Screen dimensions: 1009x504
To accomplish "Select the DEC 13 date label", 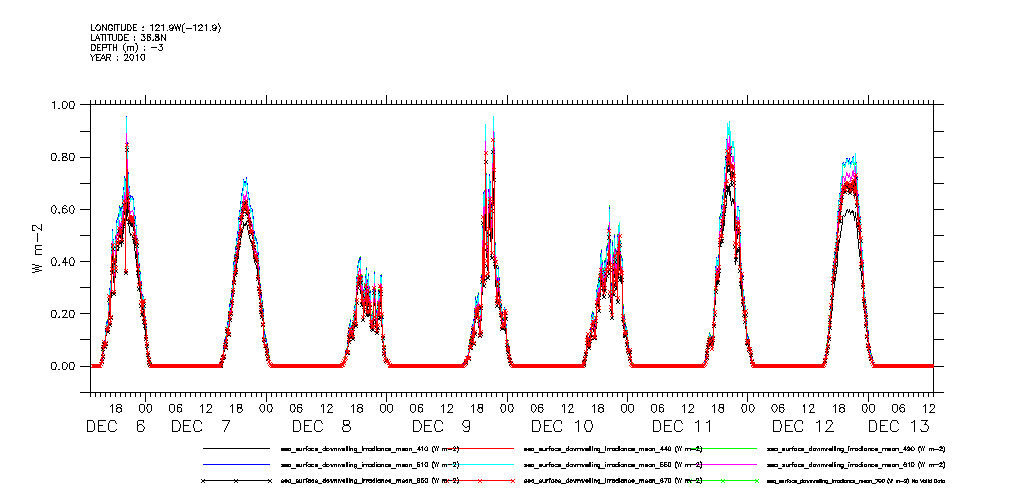I will [x=898, y=426].
